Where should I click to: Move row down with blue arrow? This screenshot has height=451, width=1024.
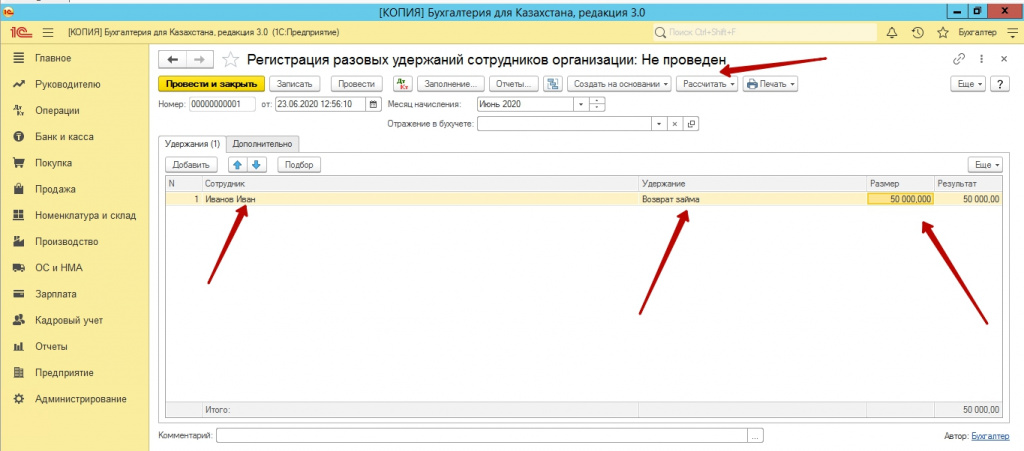[x=257, y=165]
